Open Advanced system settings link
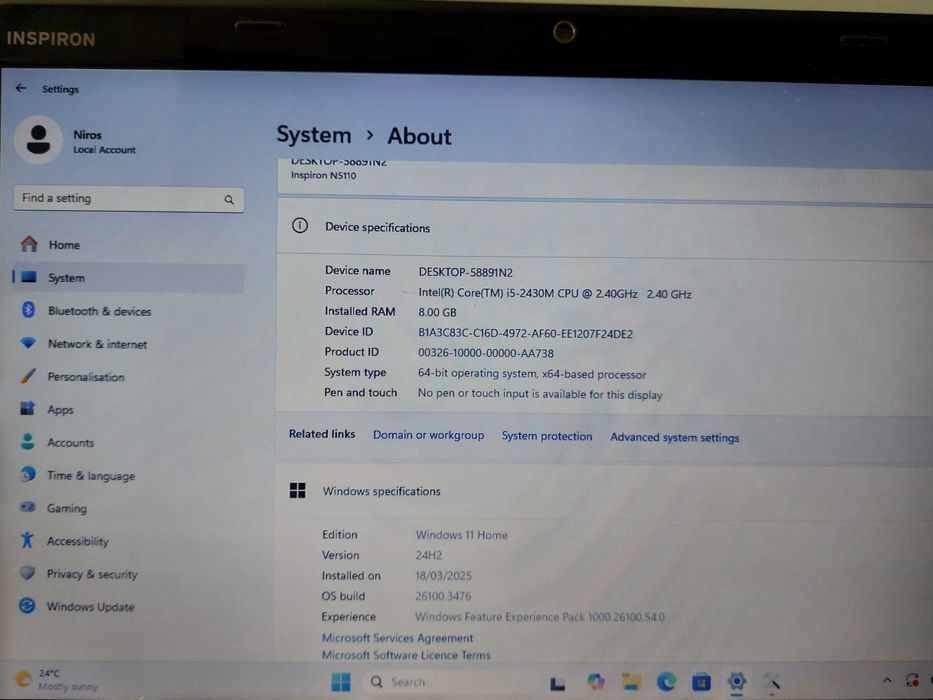 [x=674, y=438]
